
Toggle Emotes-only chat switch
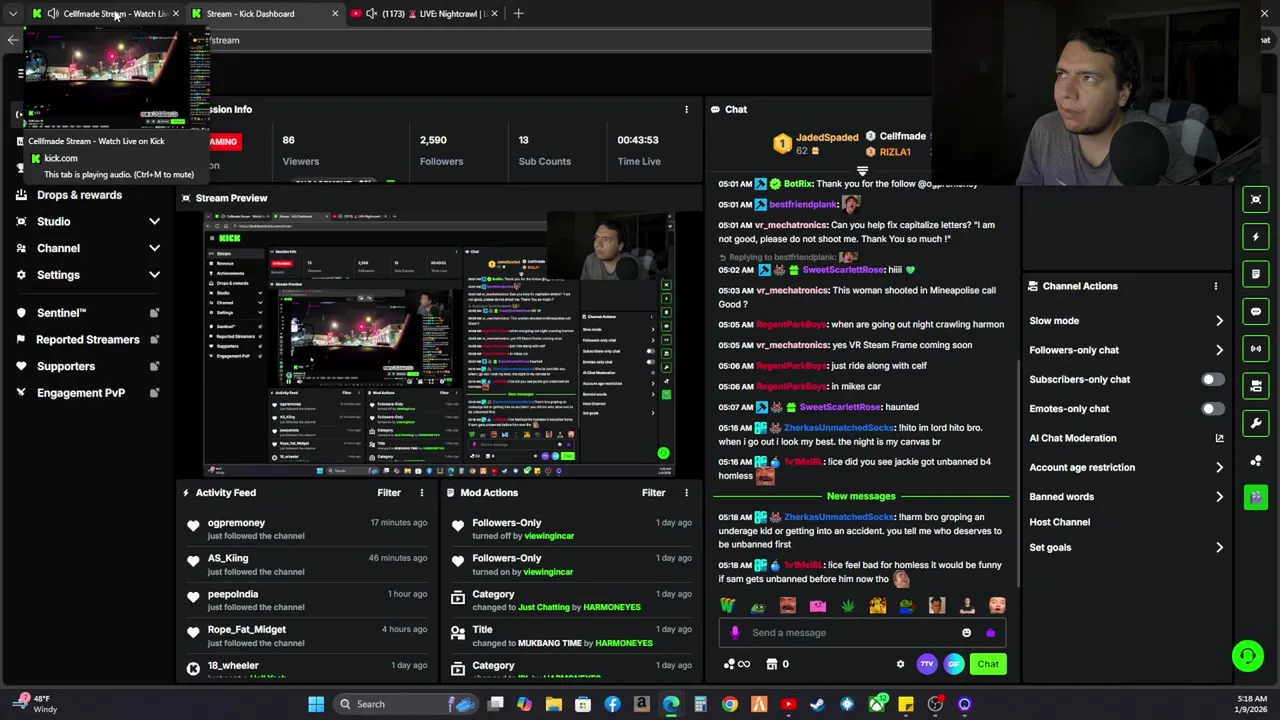coord(1211,408)
